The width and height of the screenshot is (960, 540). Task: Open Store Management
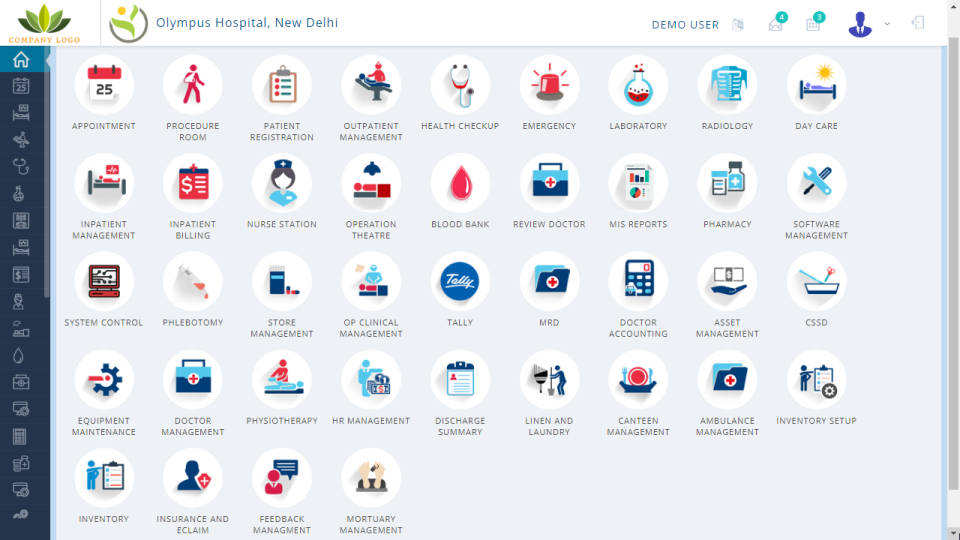(x=282, y=282)
